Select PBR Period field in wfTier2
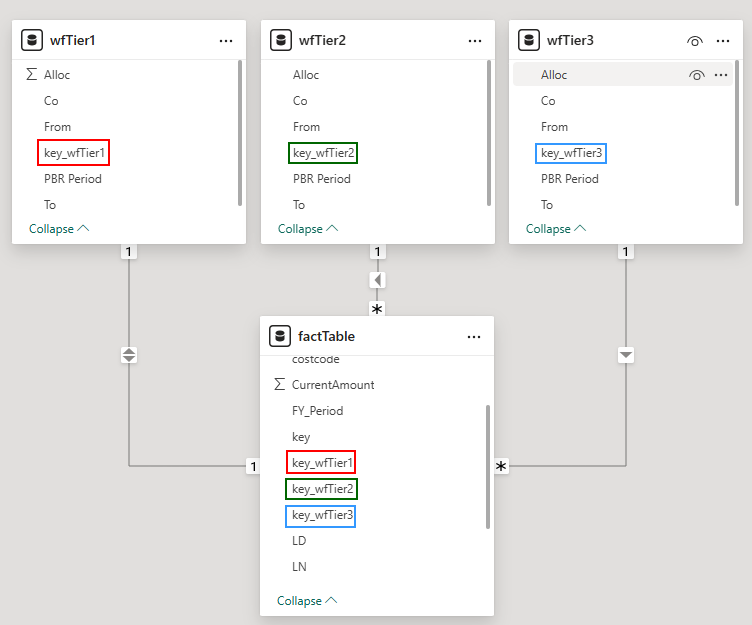Viewport: 752px width, 625px height. pos(322,178)
